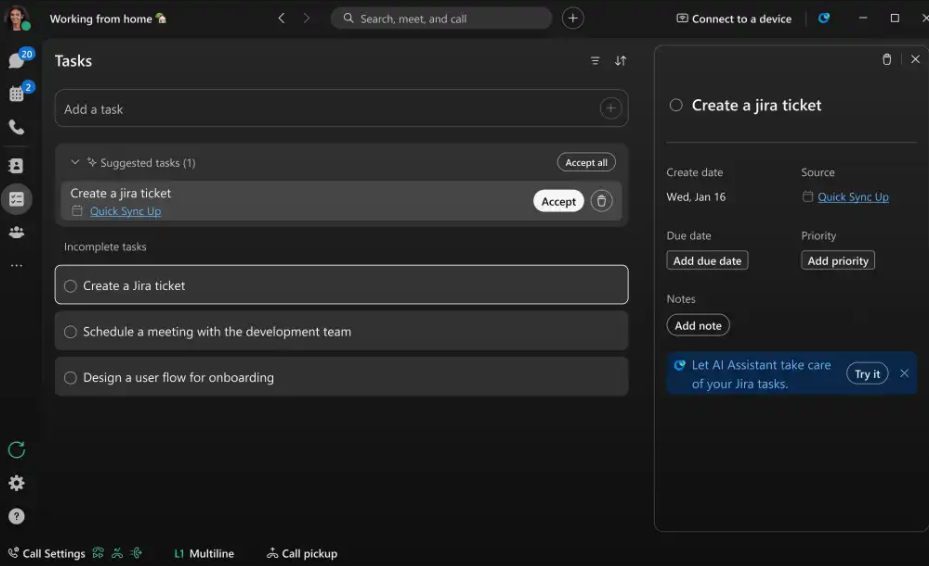Open the Contacts icon in sidebar
The width and height of the screenshot is (929, 566).
click(x=17, y=165)
